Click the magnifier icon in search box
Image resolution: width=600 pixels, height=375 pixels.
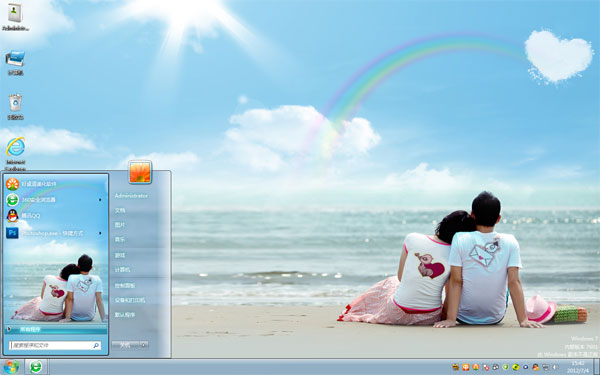point(96,345)
